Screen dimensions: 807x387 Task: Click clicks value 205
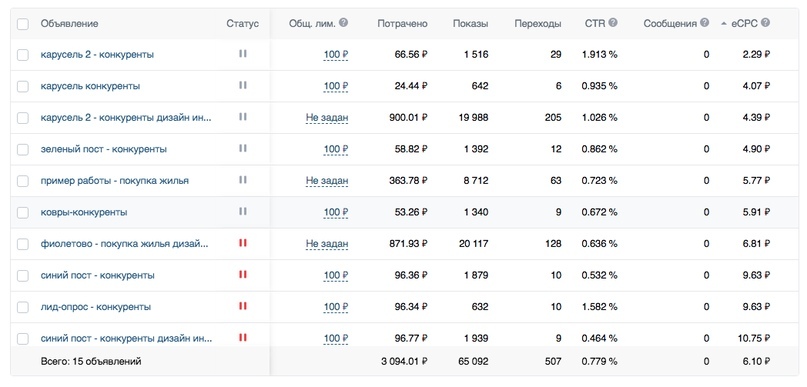pos(553,118)
